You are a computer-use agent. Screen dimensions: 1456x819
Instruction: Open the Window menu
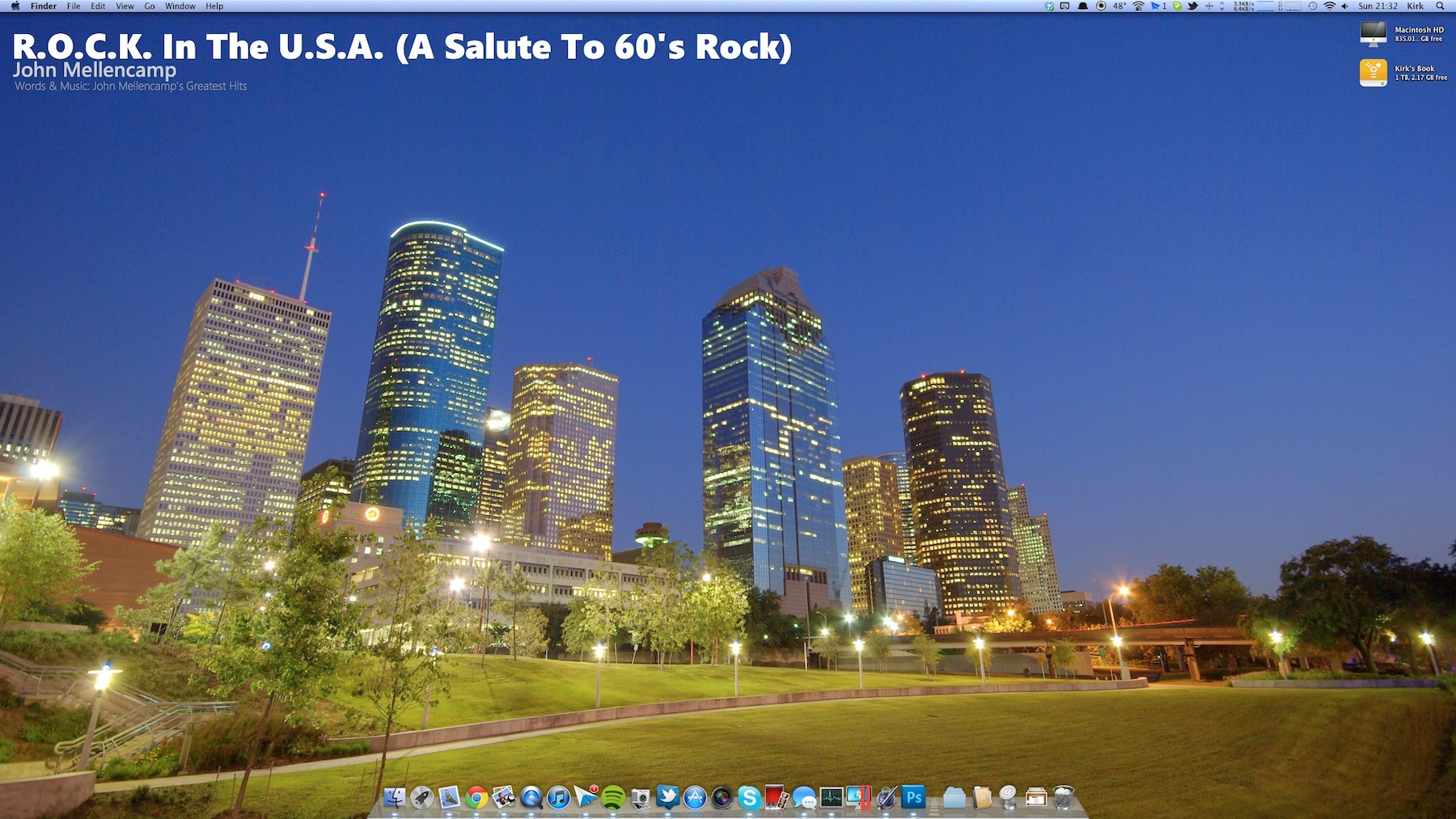(x=180, y=6)
